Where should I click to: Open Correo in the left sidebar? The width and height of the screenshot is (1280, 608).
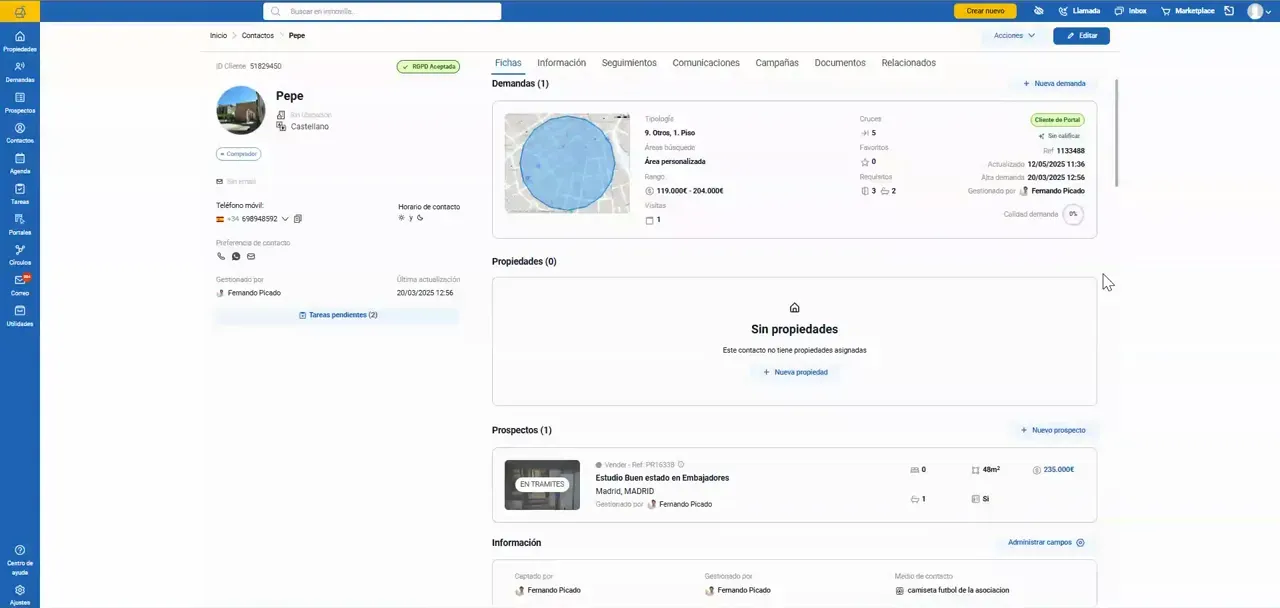tap(20, 286)
